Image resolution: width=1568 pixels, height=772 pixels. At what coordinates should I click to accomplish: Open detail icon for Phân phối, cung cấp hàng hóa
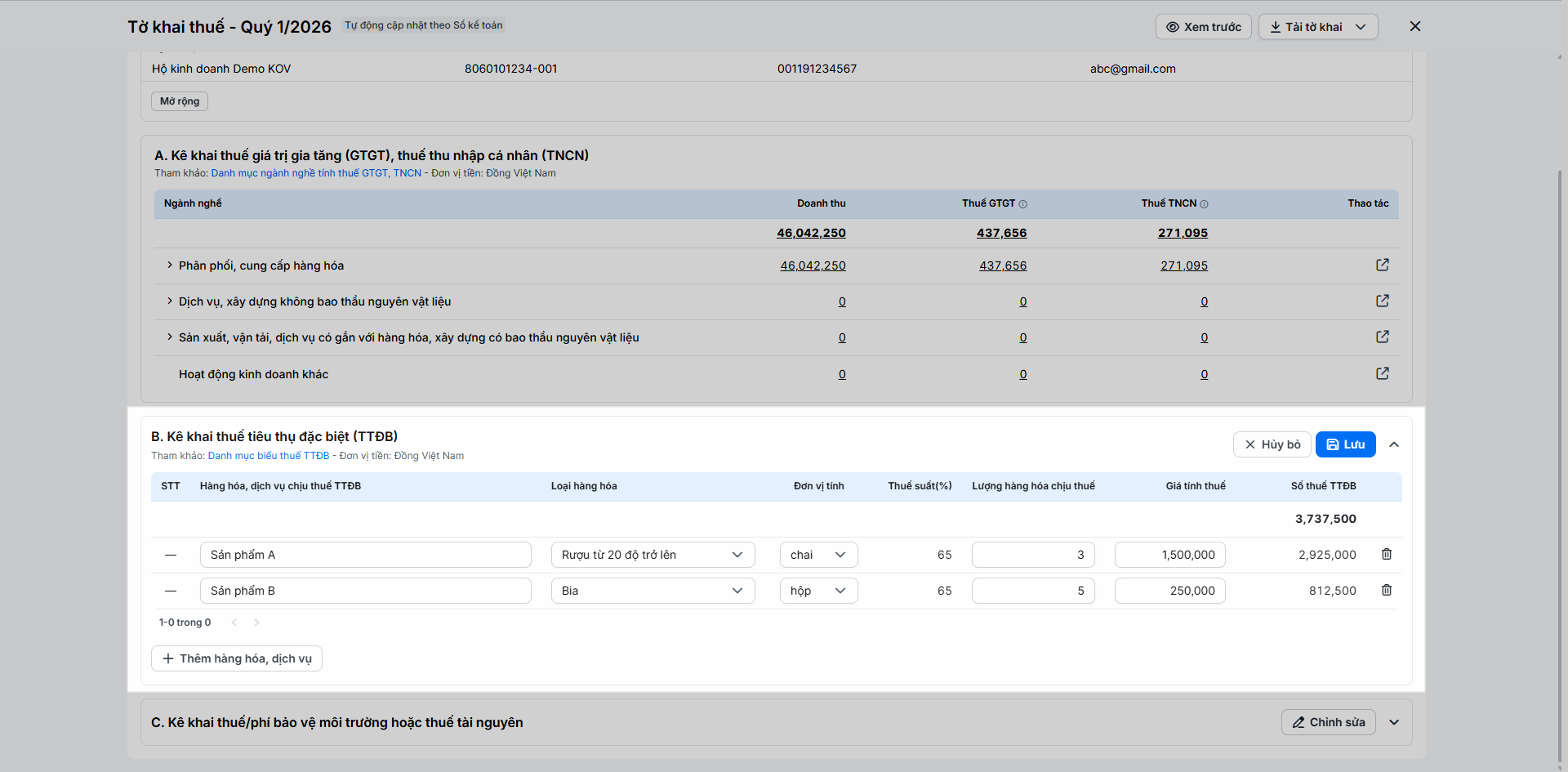pyautogui.click(x=1382, y=265)
